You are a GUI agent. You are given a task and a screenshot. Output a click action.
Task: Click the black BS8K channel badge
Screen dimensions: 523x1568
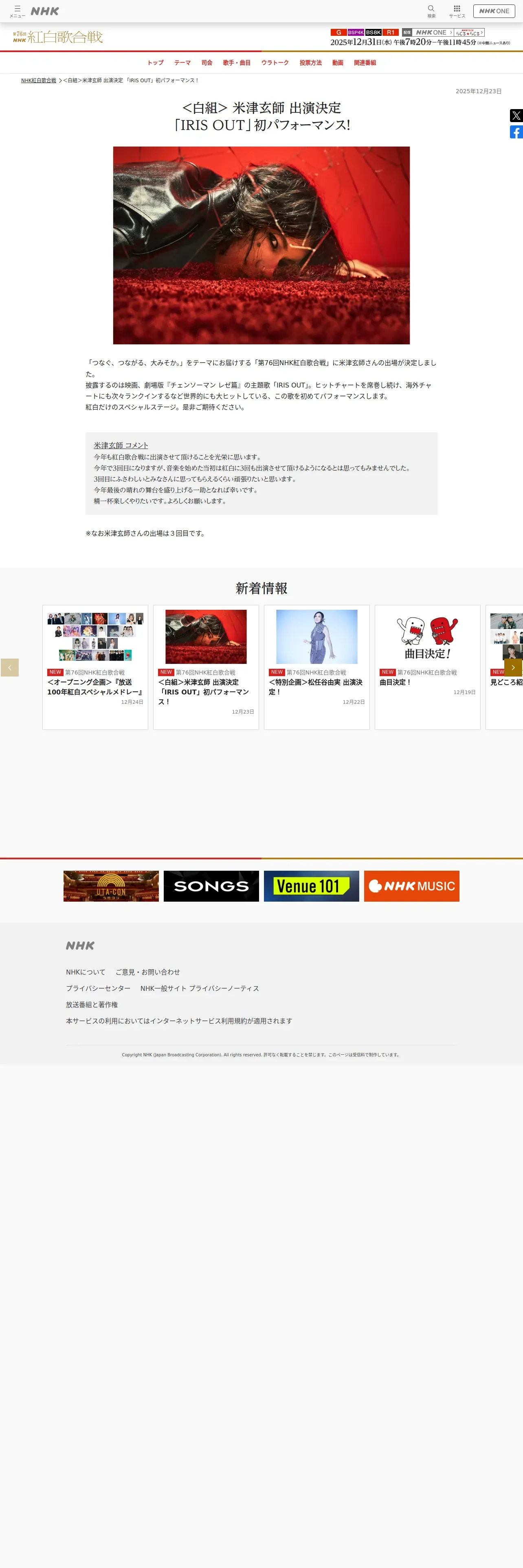(x=374, y=32)
